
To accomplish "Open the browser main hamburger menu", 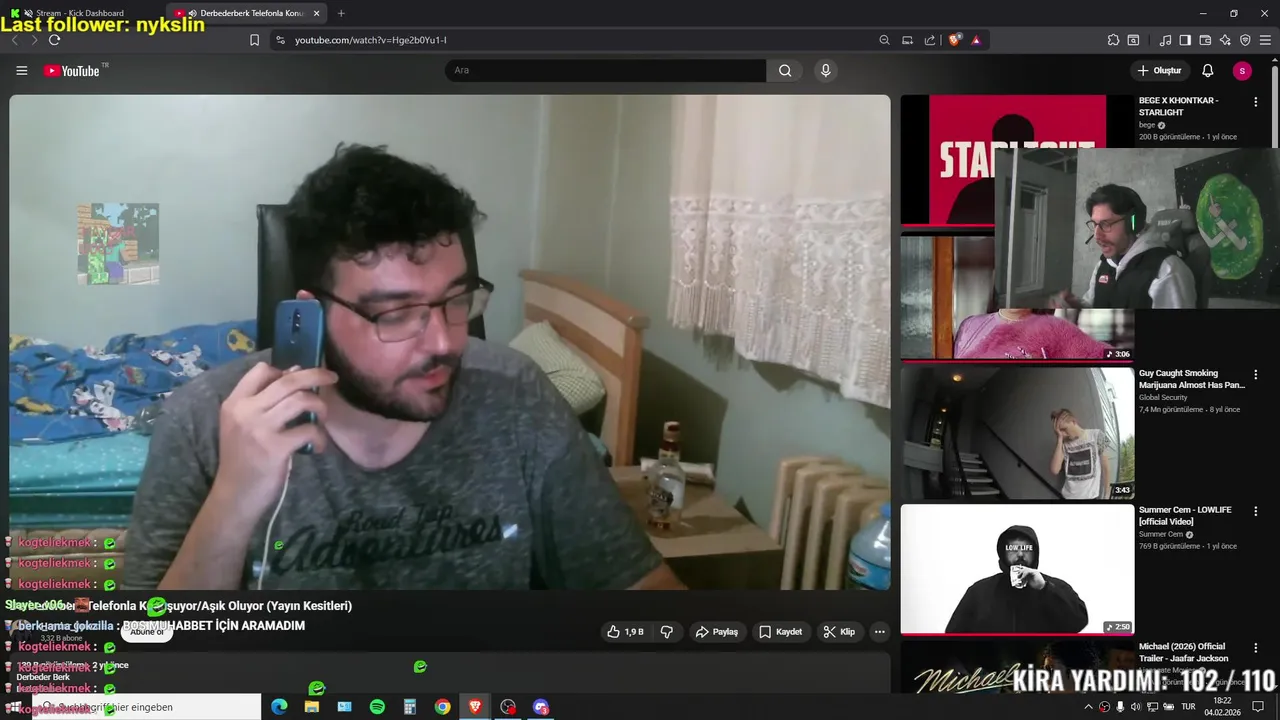I will (x=1265, y=40).
